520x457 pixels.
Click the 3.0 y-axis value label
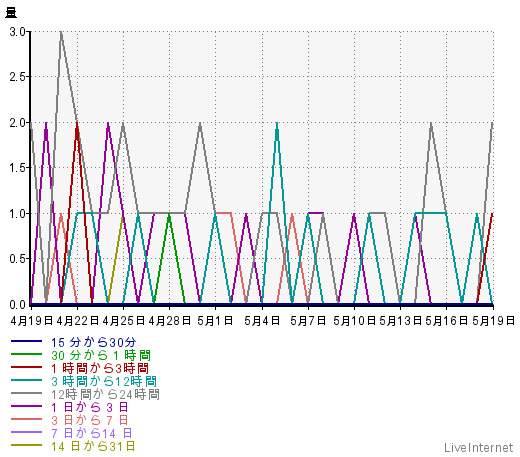click(x=17, y=32)
